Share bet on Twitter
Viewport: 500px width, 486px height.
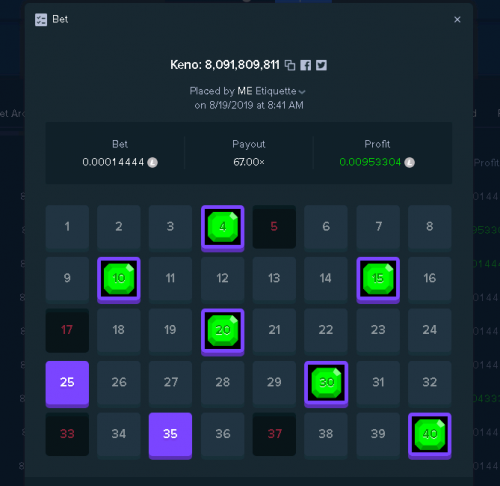point(321,65)
